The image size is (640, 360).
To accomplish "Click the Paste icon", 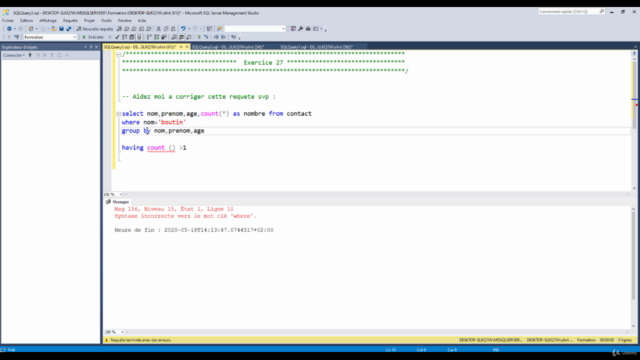I will pos(173,29).
